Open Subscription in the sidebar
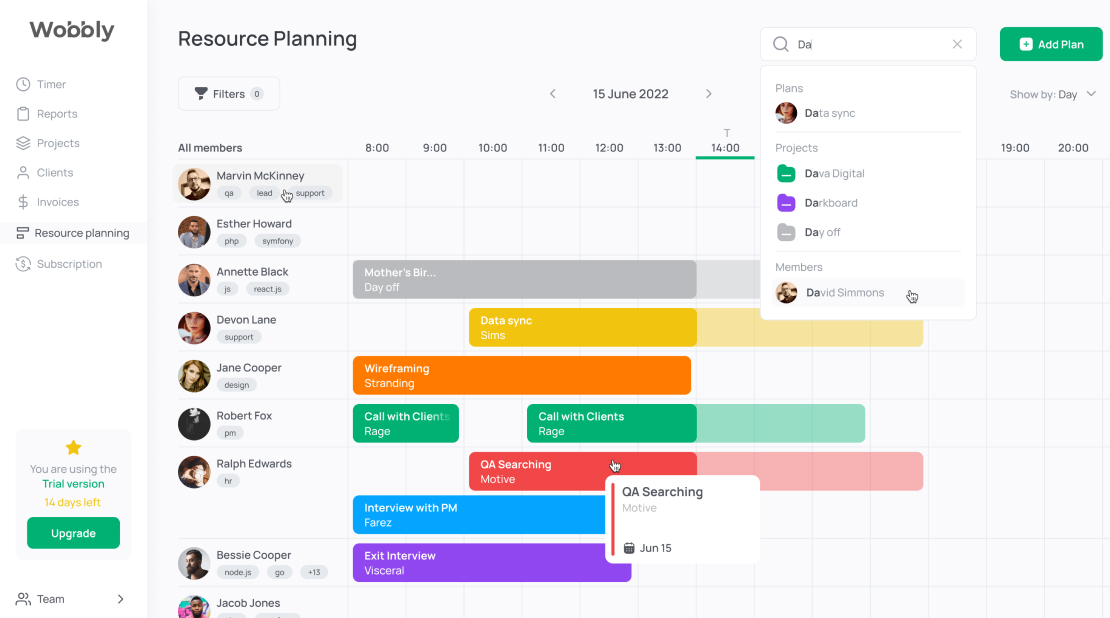The height and width of the screenshot is (618, 1110). coord(59,264)
